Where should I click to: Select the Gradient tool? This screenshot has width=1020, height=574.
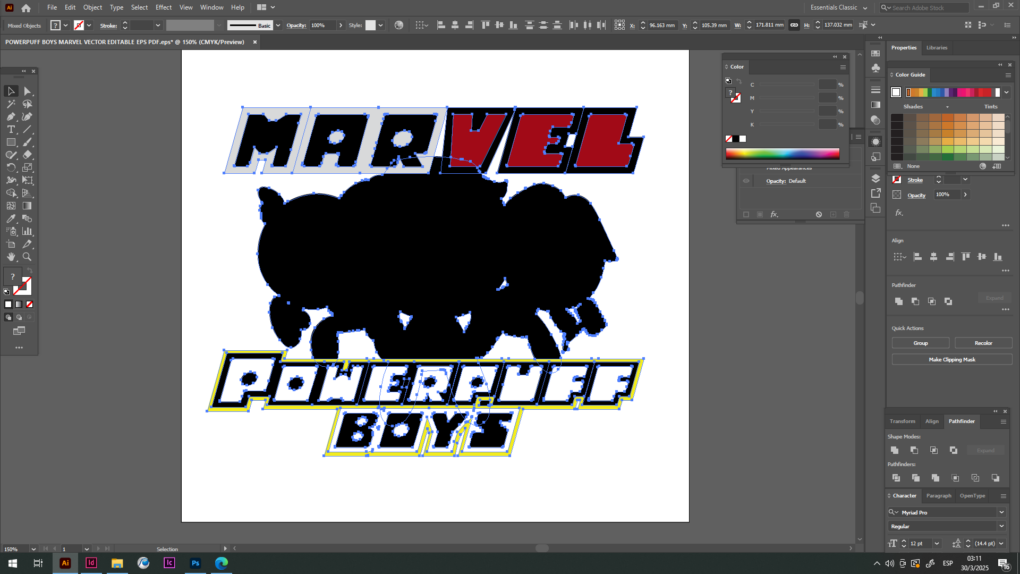coord(27,206)
